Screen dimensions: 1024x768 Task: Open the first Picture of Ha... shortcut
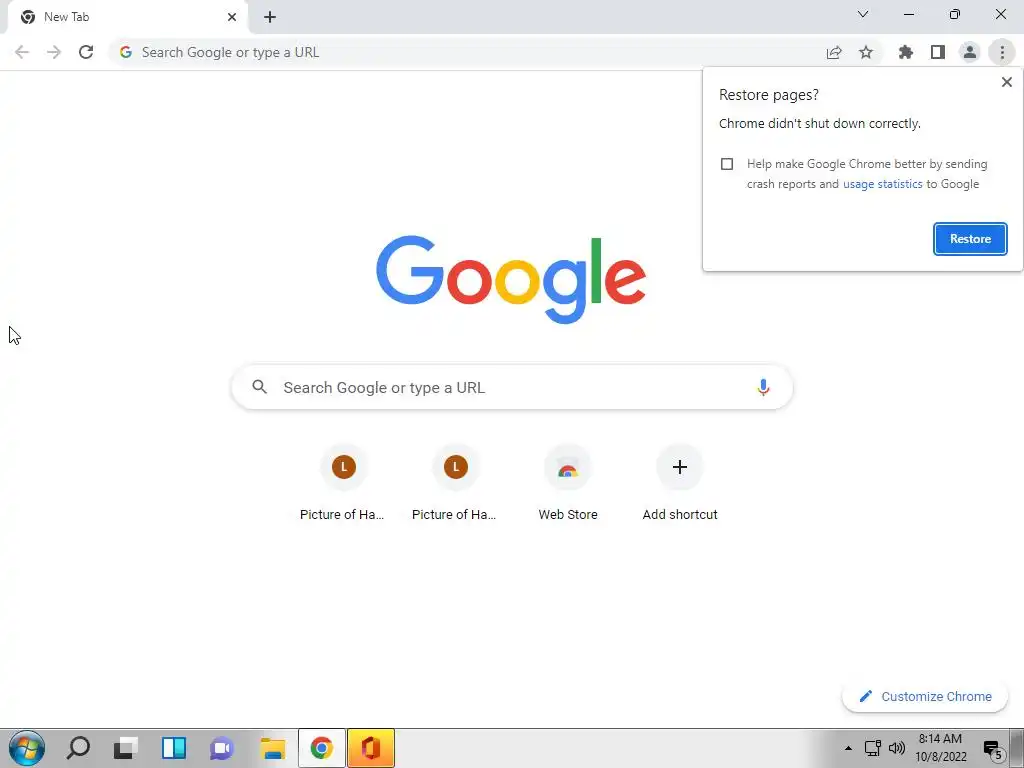pos(344,483)
